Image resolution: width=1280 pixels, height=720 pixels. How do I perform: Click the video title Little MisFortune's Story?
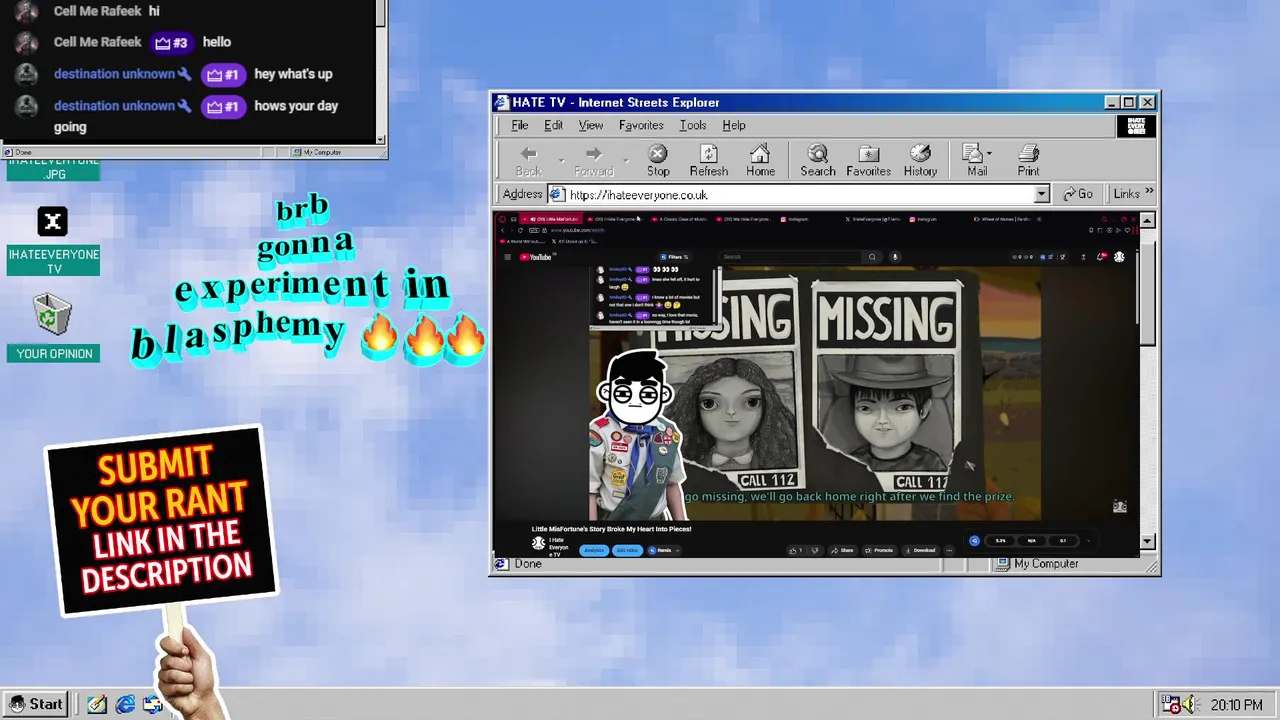click(611, 529)
